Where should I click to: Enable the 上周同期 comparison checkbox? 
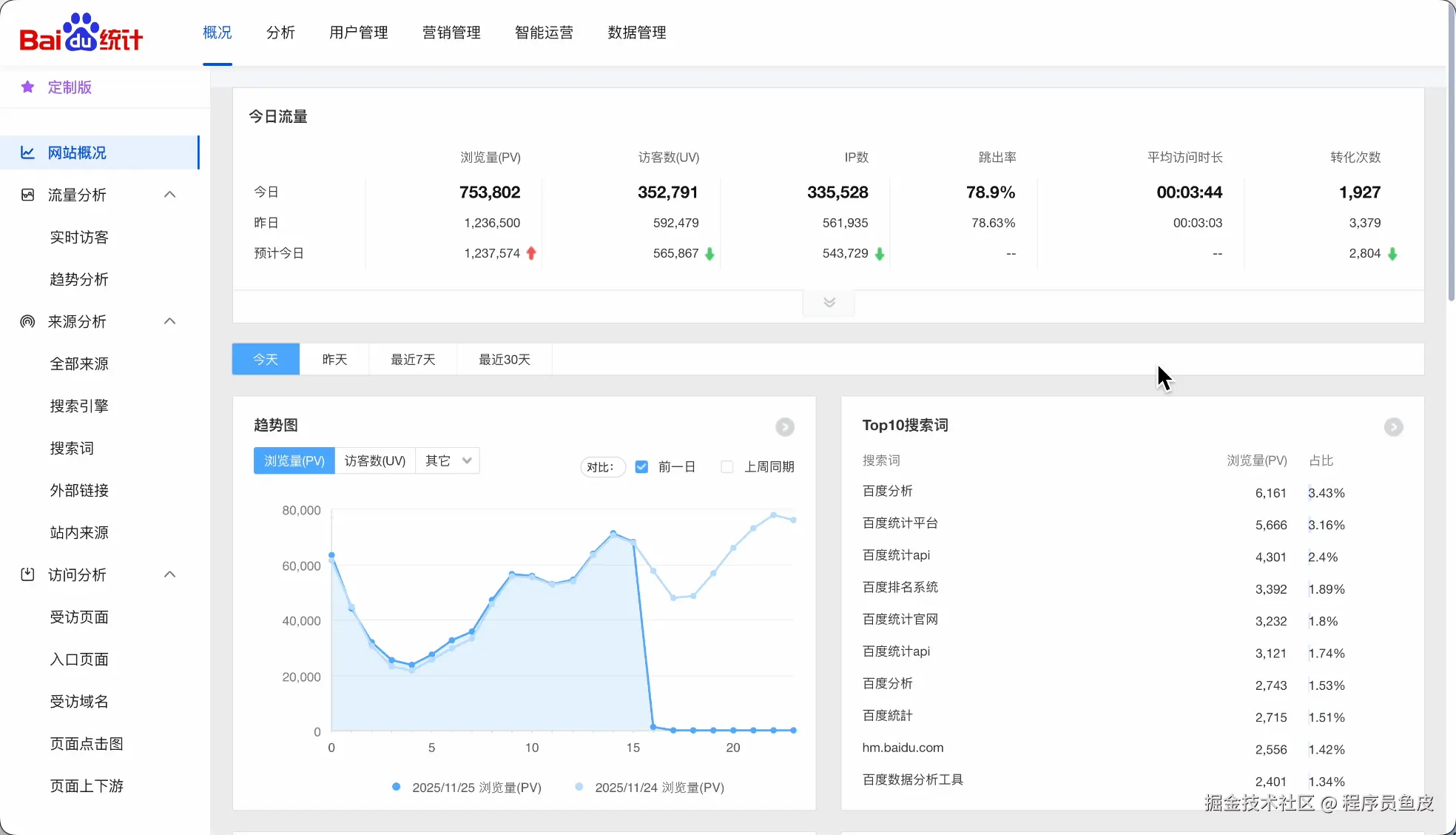(x=727, y=467)
